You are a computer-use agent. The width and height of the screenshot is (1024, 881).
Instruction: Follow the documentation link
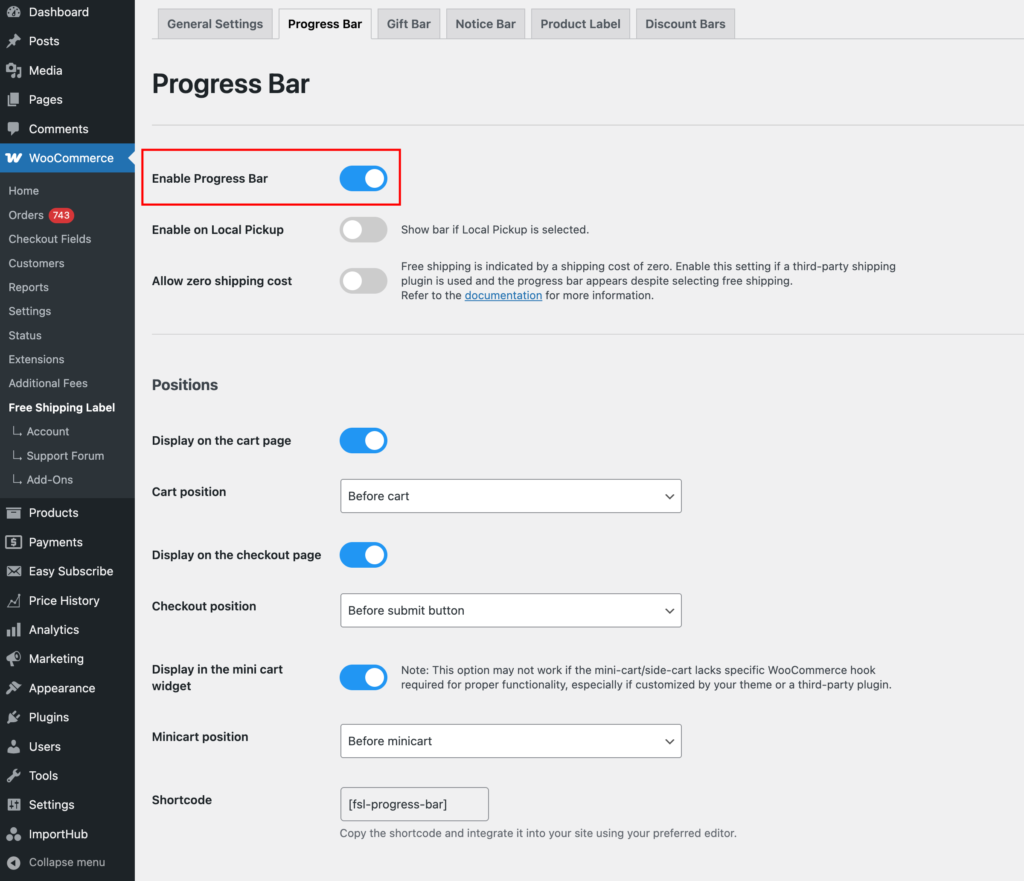[x=503, y=296]
